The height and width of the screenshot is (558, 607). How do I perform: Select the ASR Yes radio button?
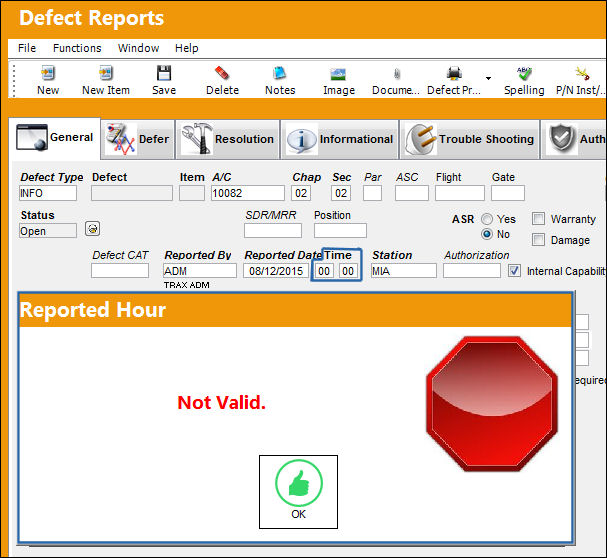(487, 219)
